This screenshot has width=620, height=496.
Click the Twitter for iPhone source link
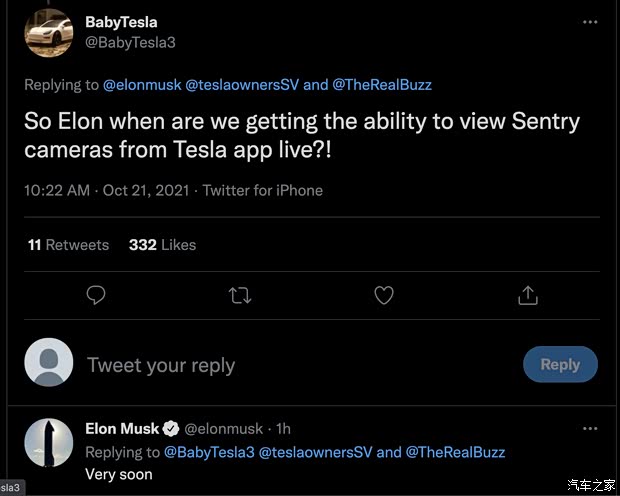263,190
